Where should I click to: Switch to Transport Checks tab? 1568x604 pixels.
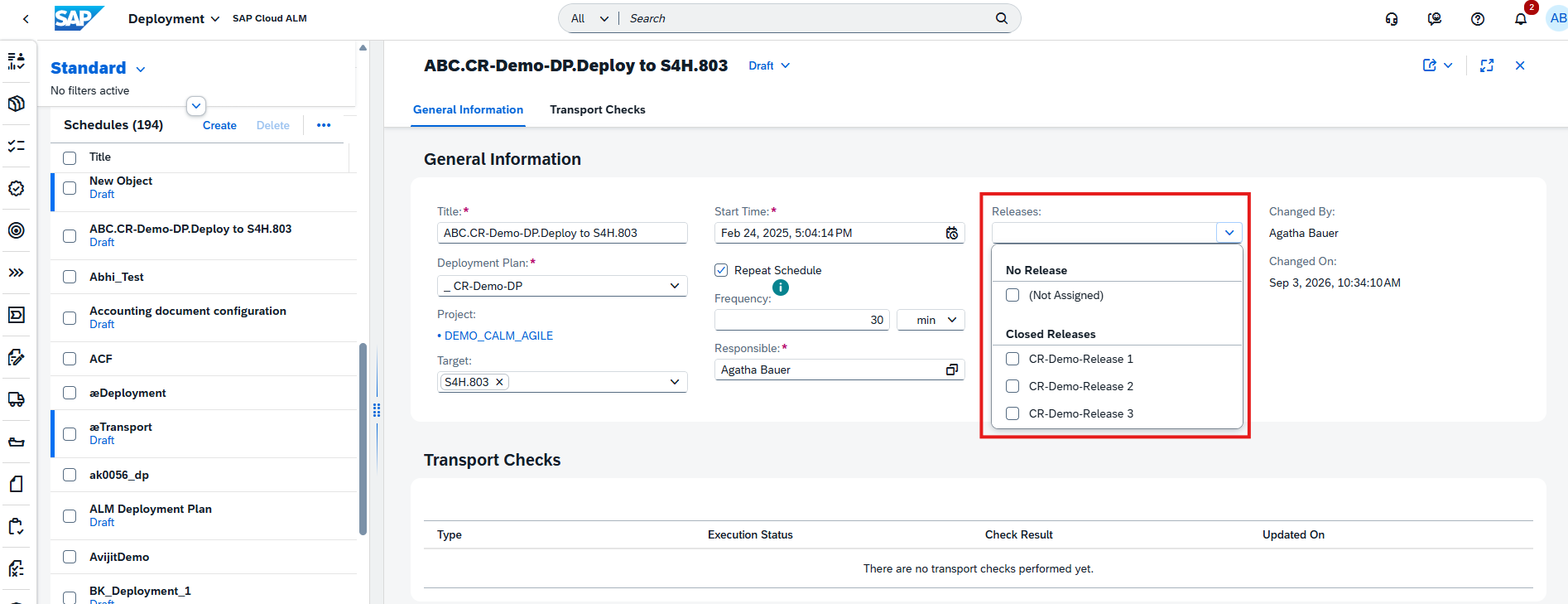[x=598, y=109]
